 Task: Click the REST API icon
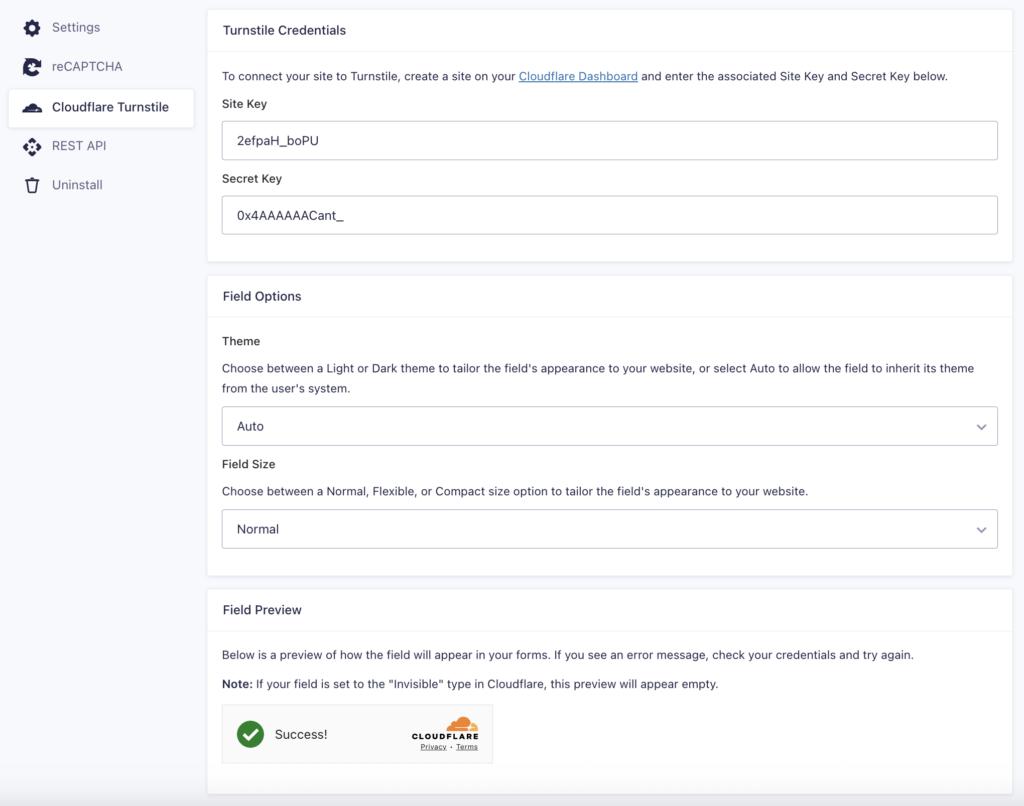30,145
